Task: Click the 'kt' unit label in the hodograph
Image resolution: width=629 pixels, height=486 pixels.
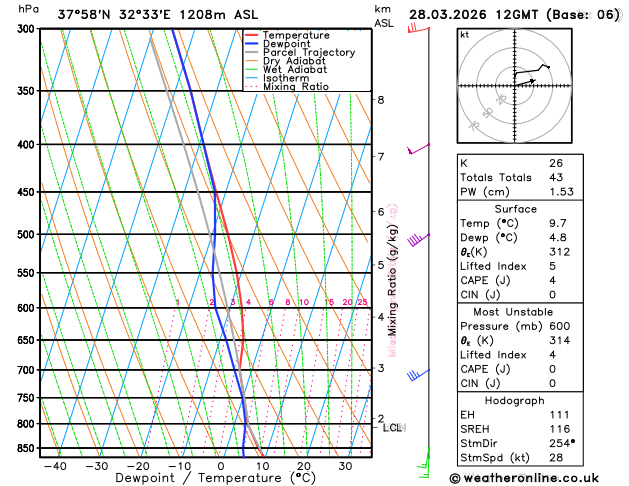Action: pos(465,35)
